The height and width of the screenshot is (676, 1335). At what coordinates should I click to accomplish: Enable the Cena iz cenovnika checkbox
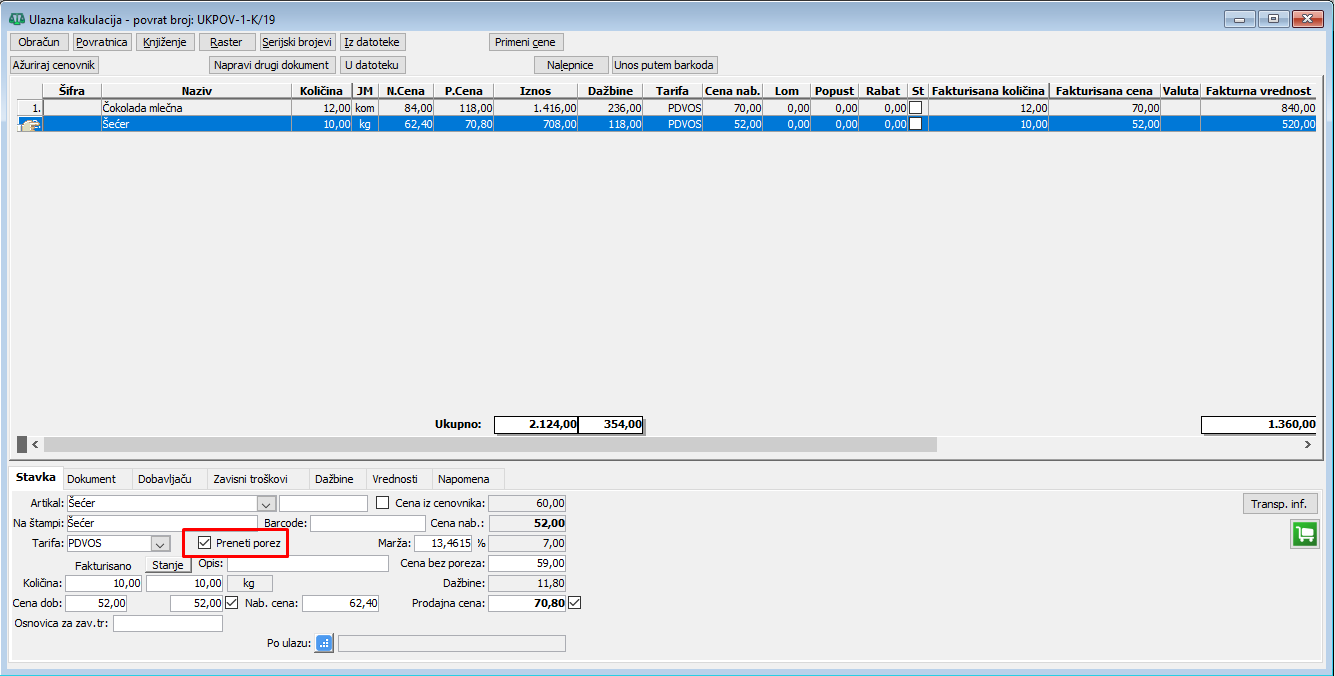pyautogui.click(x=382, y=503)
